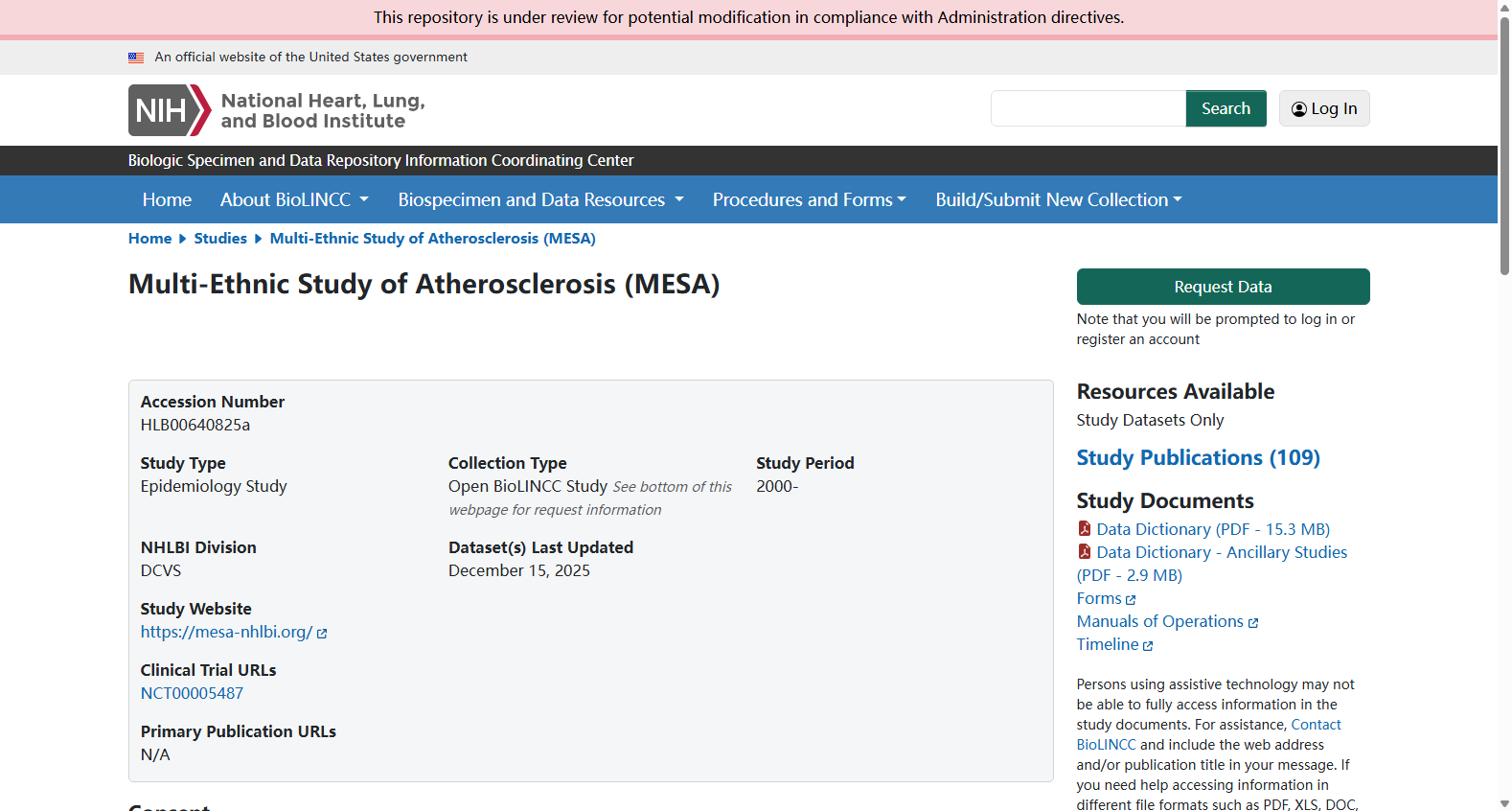Open Build/Submit New Collection dropdown
1512x811 pixels.
(x=1059, y=199)
